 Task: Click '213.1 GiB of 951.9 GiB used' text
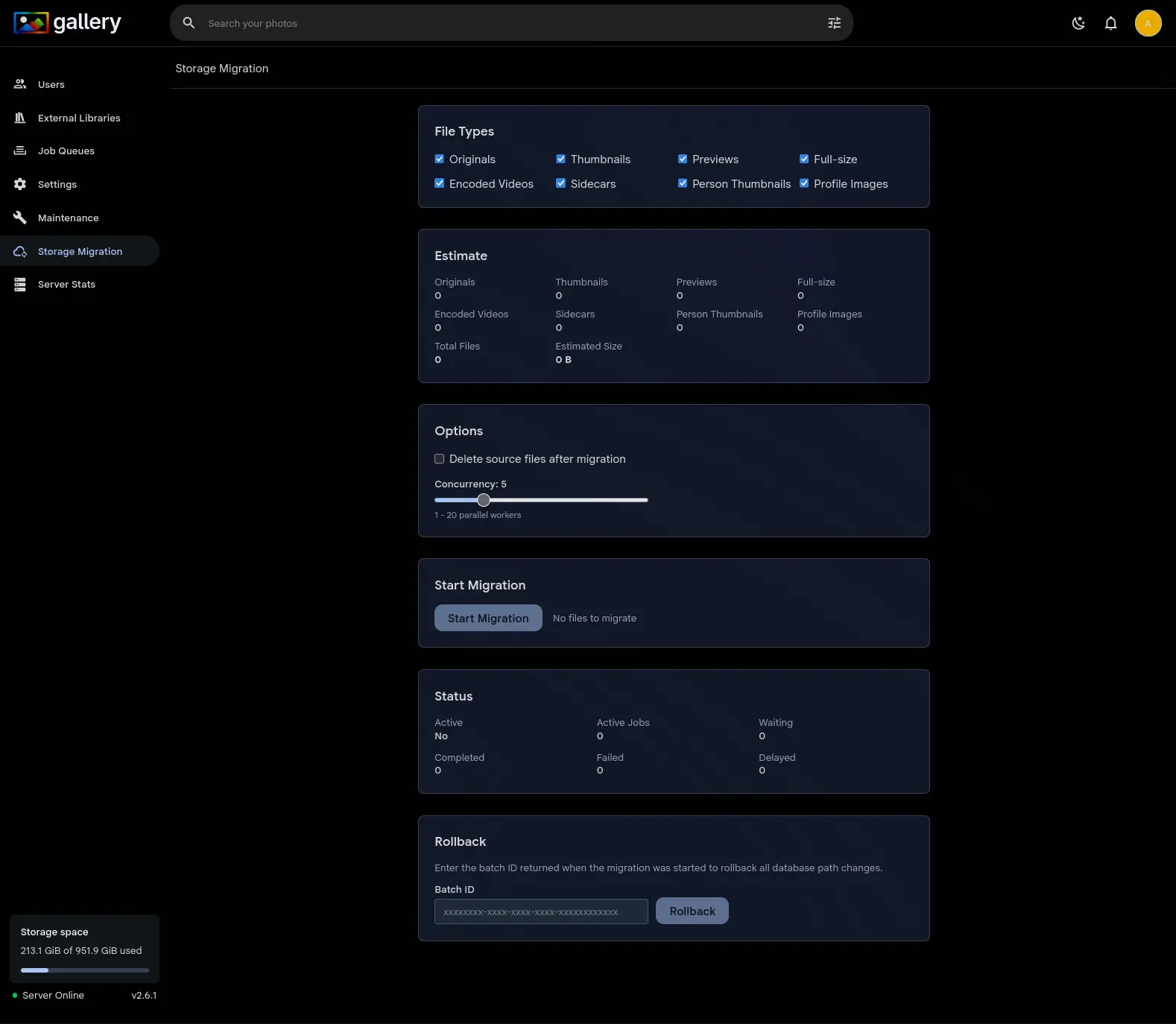tap(81, 950)
